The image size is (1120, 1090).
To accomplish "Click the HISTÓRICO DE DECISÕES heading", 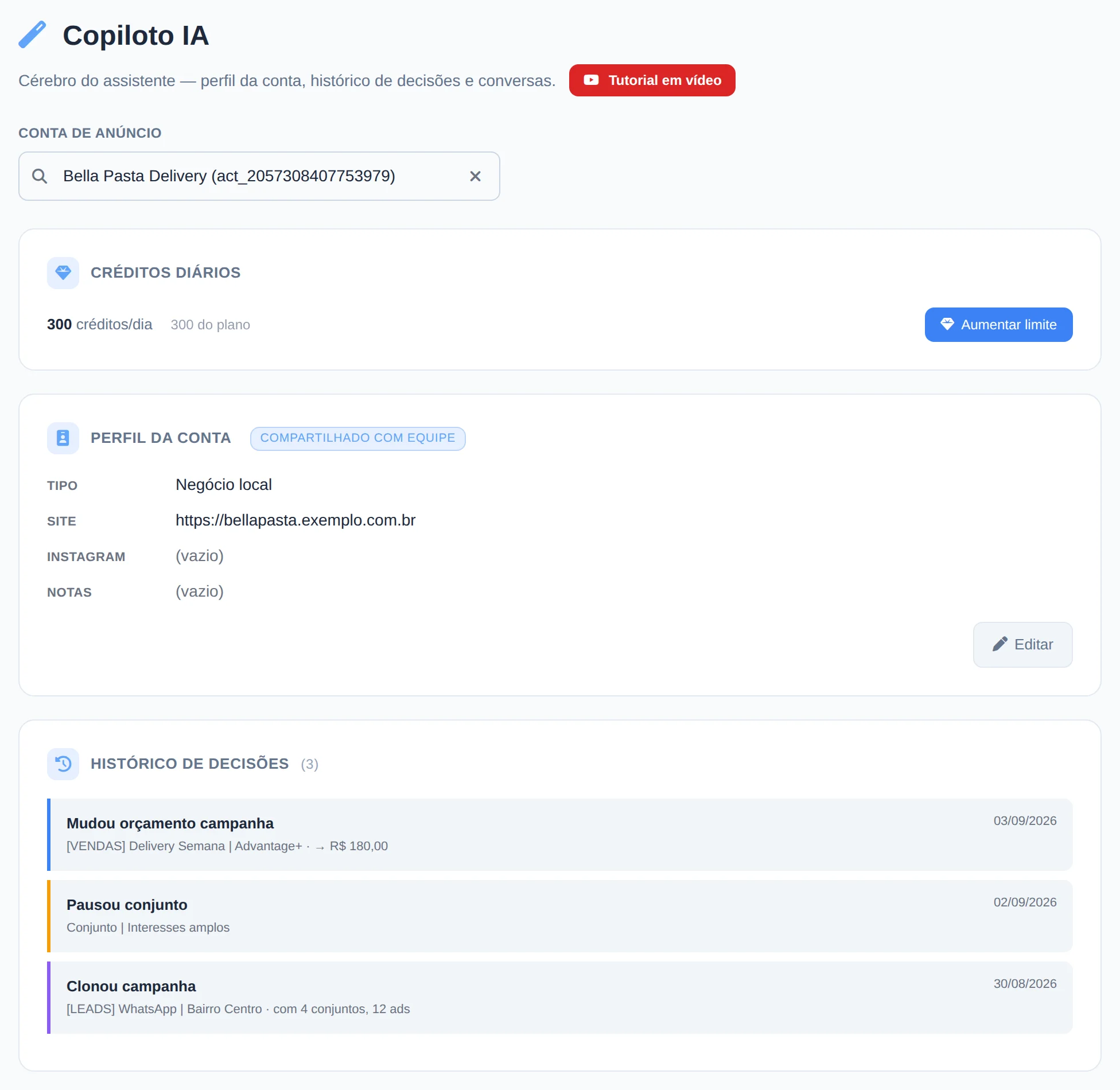I will point(190,764).
